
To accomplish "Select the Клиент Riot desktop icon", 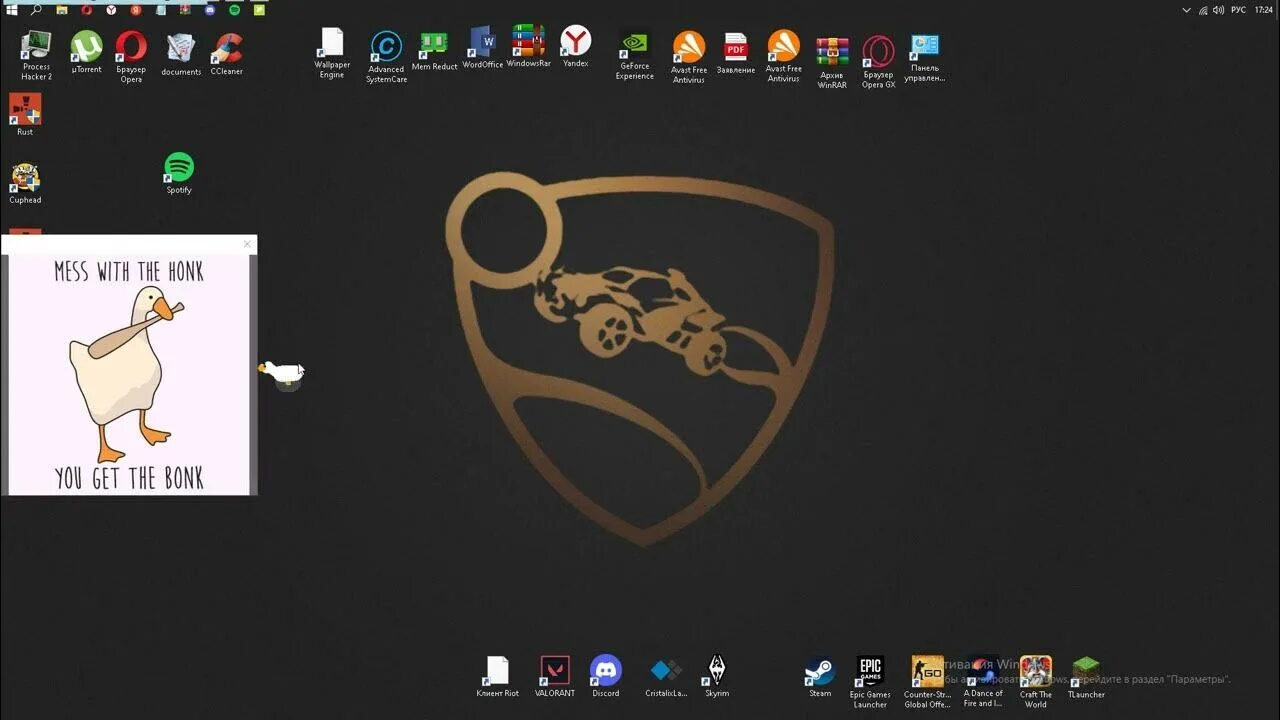I will click(497, 677).
